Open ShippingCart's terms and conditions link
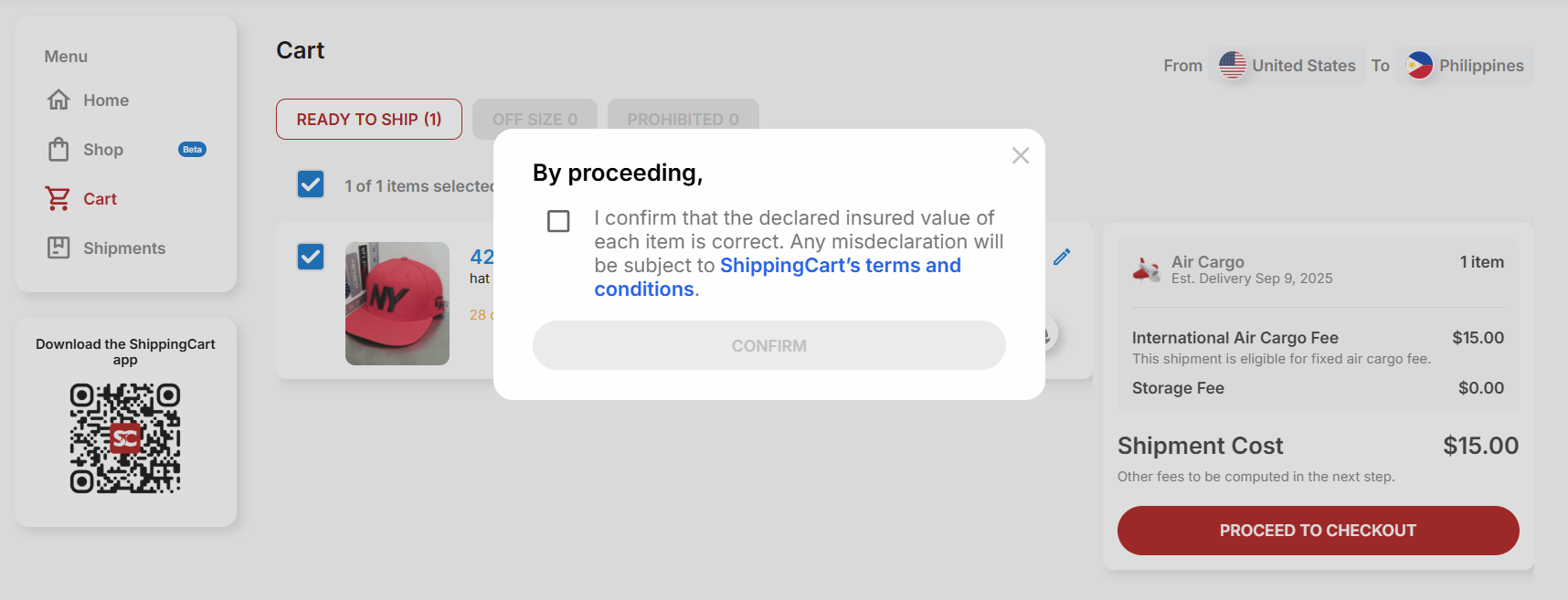 [840, 266]
